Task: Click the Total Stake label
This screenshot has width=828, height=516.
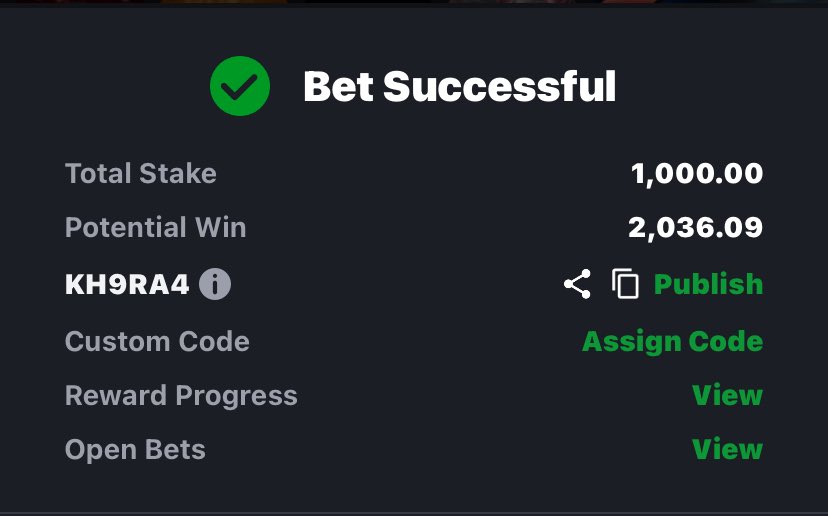Action: tap(140, 173)
